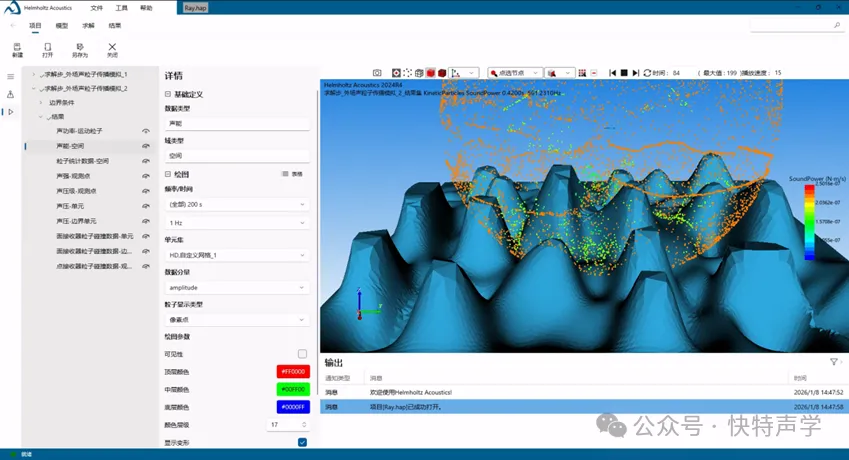Open the 帮助 menu
Viewport: 849px width, 460px height.
(146, 8)
